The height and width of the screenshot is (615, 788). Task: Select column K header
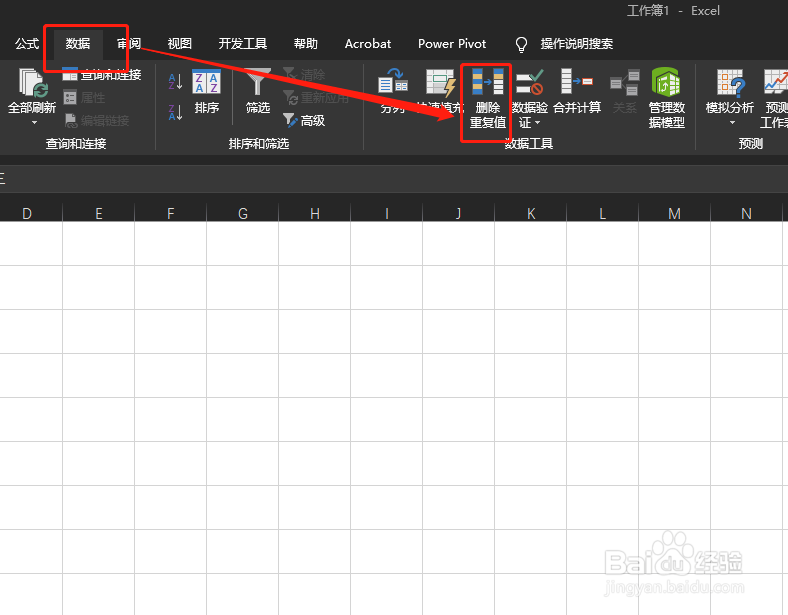pos(531,214)
